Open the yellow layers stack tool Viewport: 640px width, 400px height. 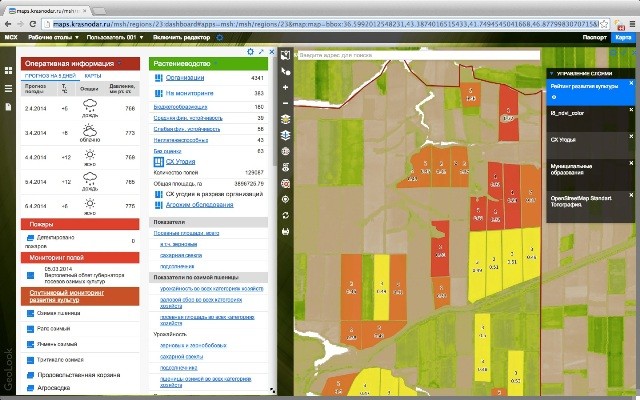point(285,119)
